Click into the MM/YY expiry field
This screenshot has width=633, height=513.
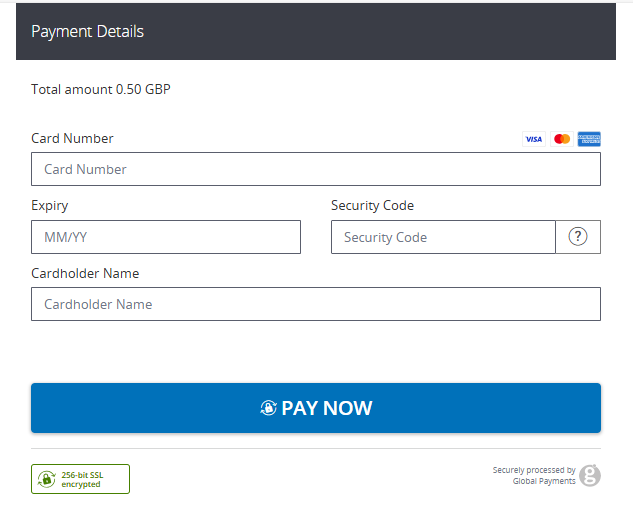point(166,237)
